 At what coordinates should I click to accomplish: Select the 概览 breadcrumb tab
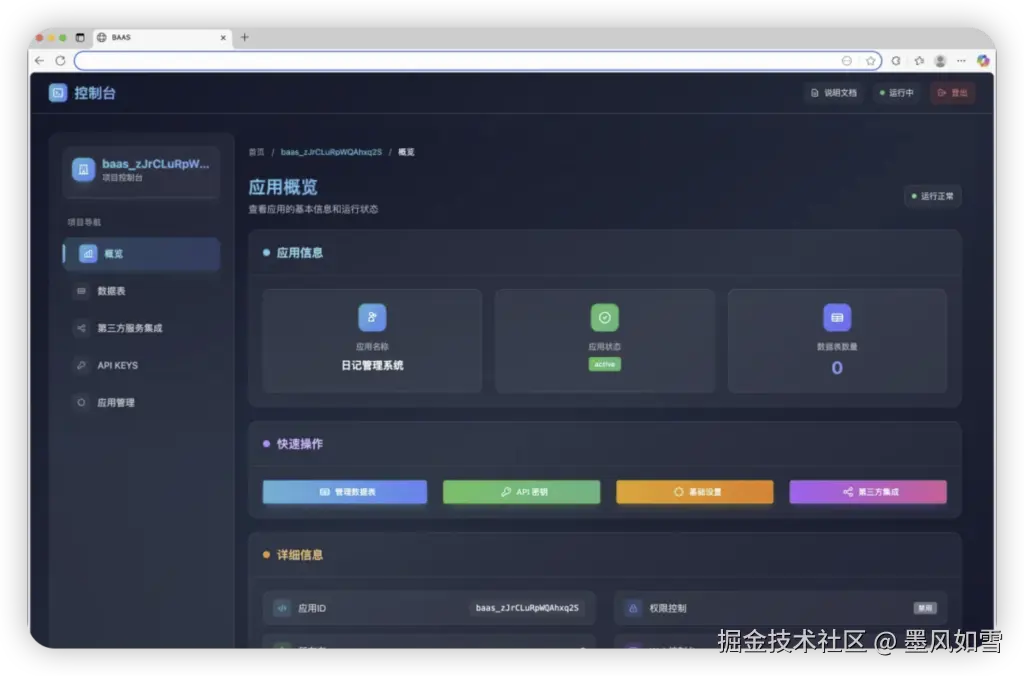pos(404,152)
